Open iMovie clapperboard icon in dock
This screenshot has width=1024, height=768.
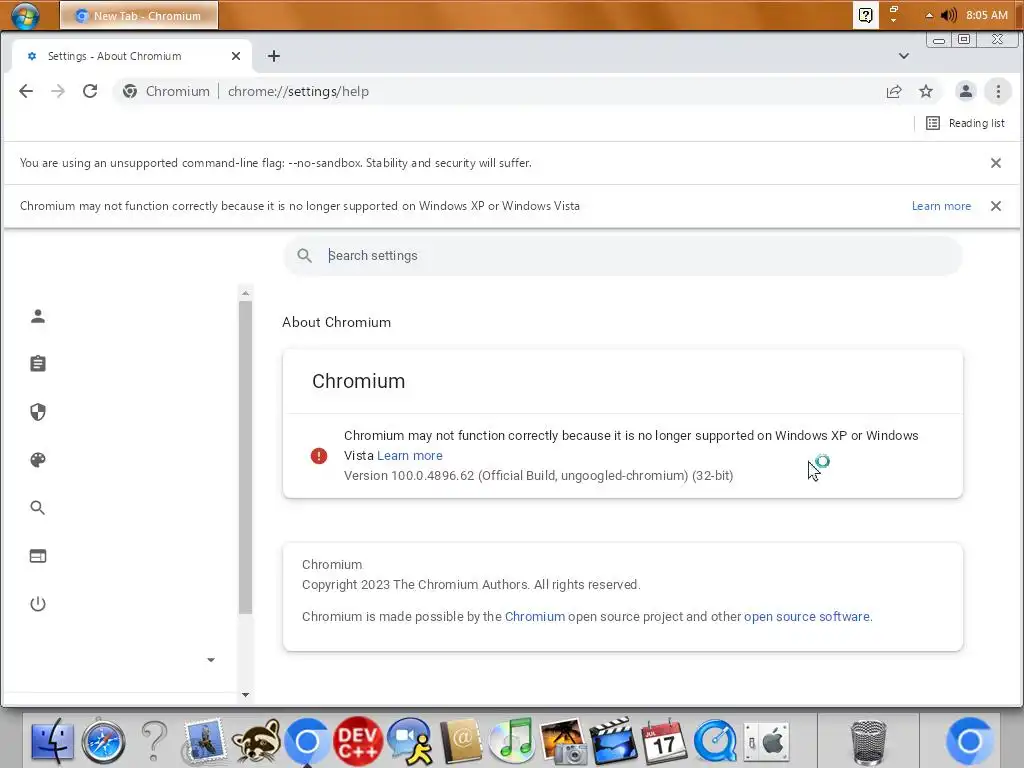coord(613,741)
